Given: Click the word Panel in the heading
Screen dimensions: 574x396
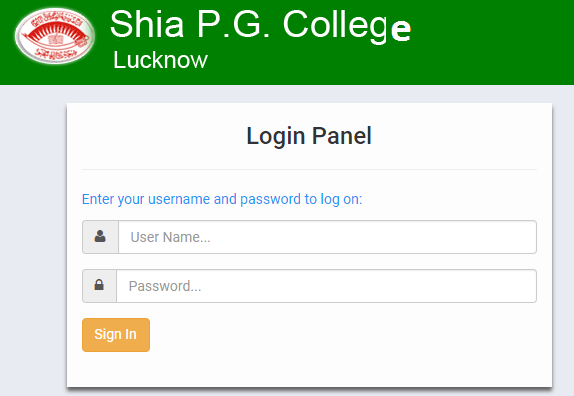Looking at the screenshot, I should [342, 136].
